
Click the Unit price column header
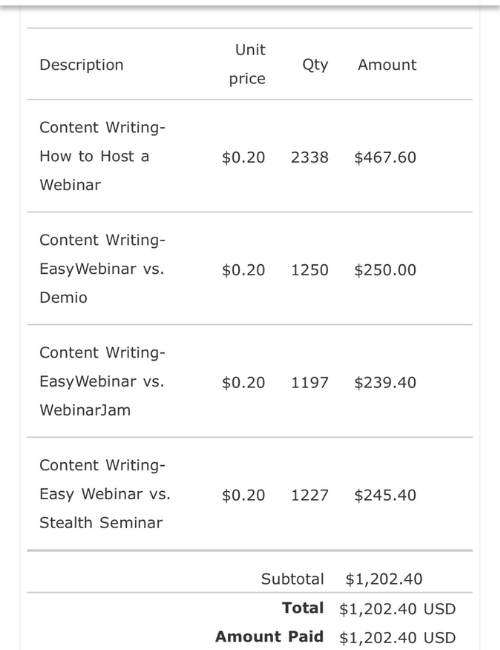pos(248,64)
